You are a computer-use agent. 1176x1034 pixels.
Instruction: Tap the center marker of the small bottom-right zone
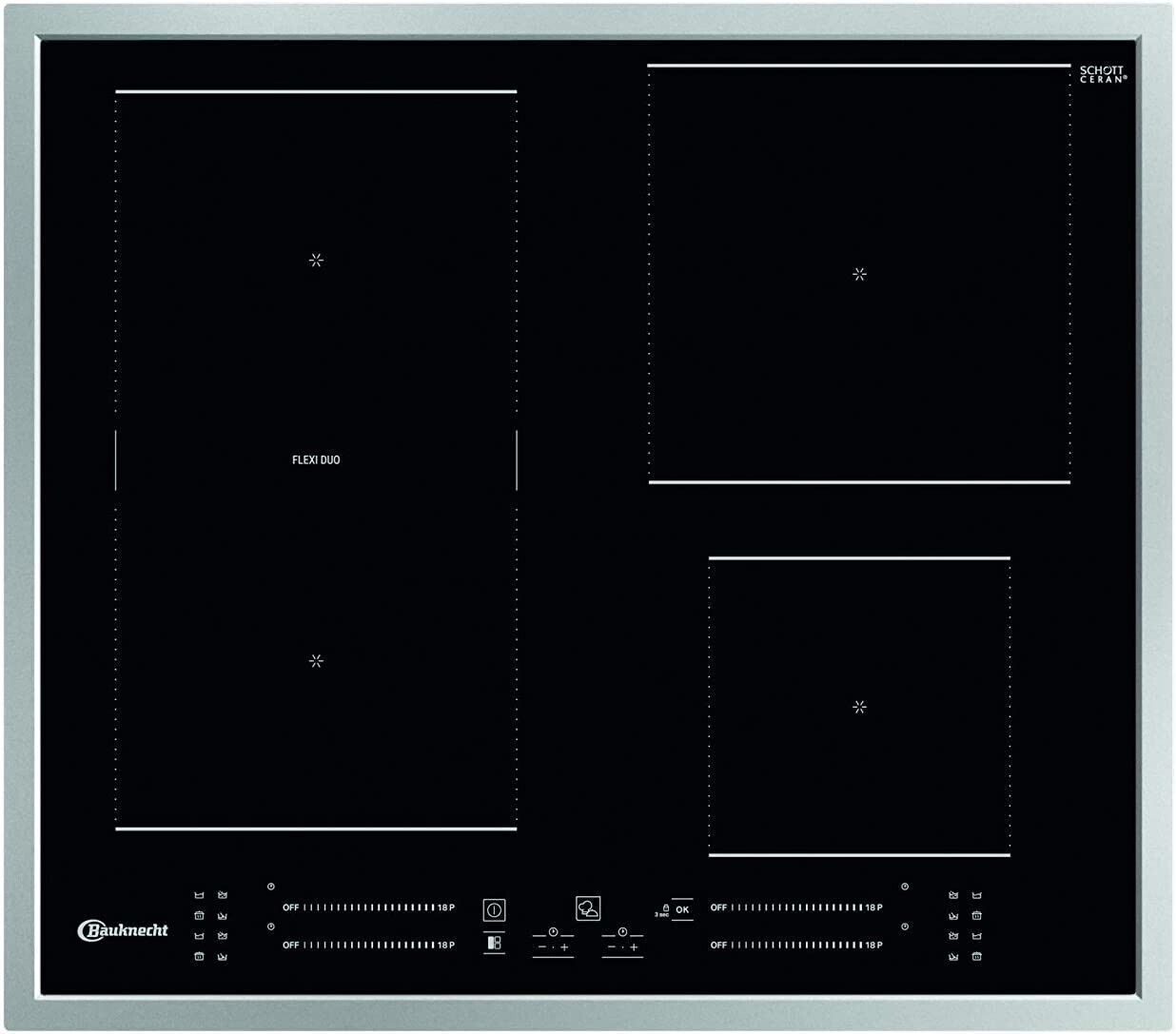coord(859,707)
